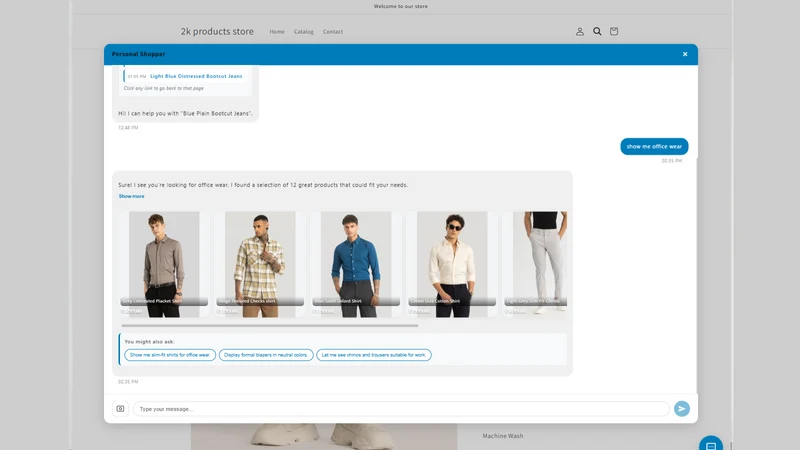Click the 'You might also ask:' label

[x=149, y=341]
